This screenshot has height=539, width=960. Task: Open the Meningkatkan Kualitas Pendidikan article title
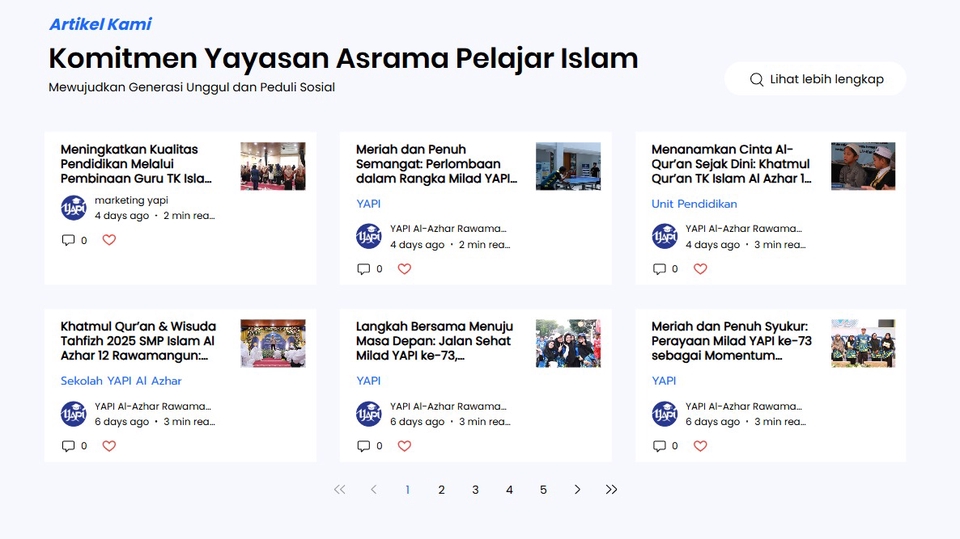(x=136, y=164)
